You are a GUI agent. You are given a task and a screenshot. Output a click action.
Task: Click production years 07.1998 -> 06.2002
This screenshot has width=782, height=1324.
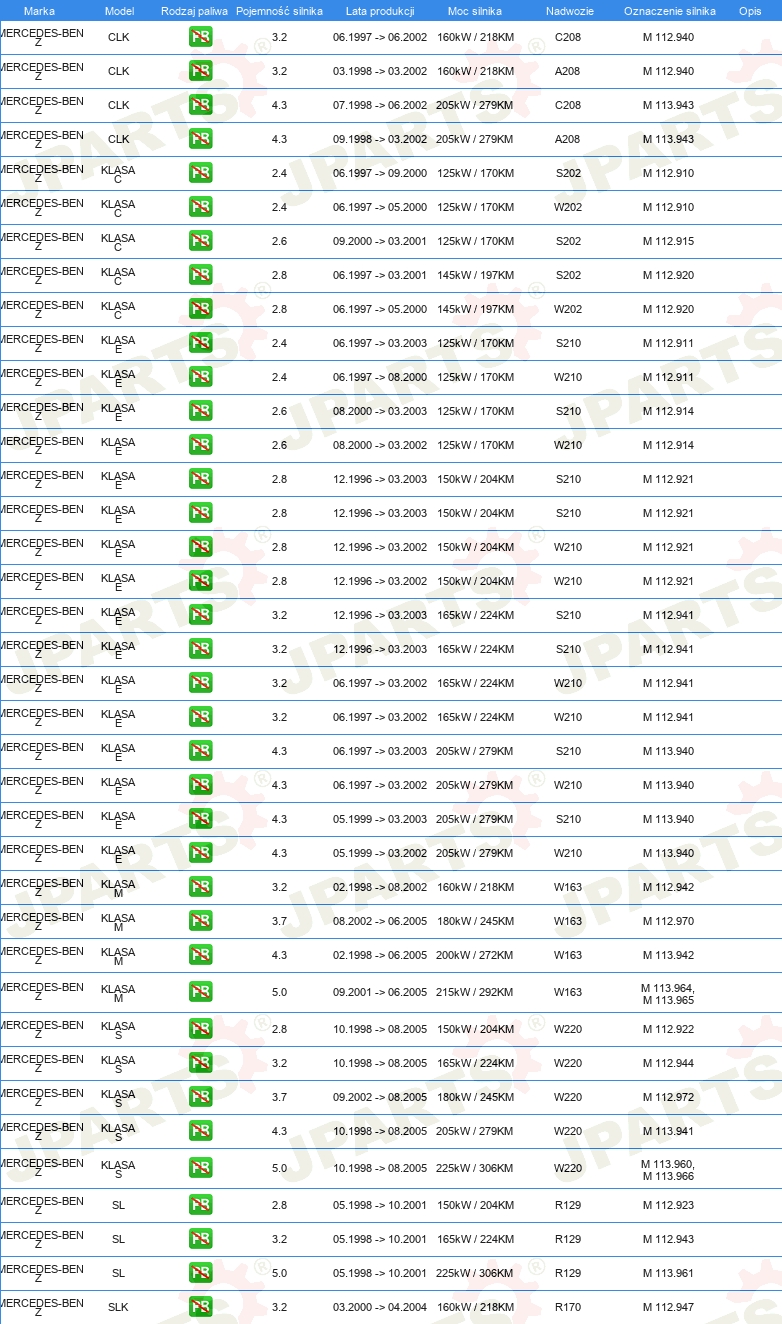tap(380, 105)
